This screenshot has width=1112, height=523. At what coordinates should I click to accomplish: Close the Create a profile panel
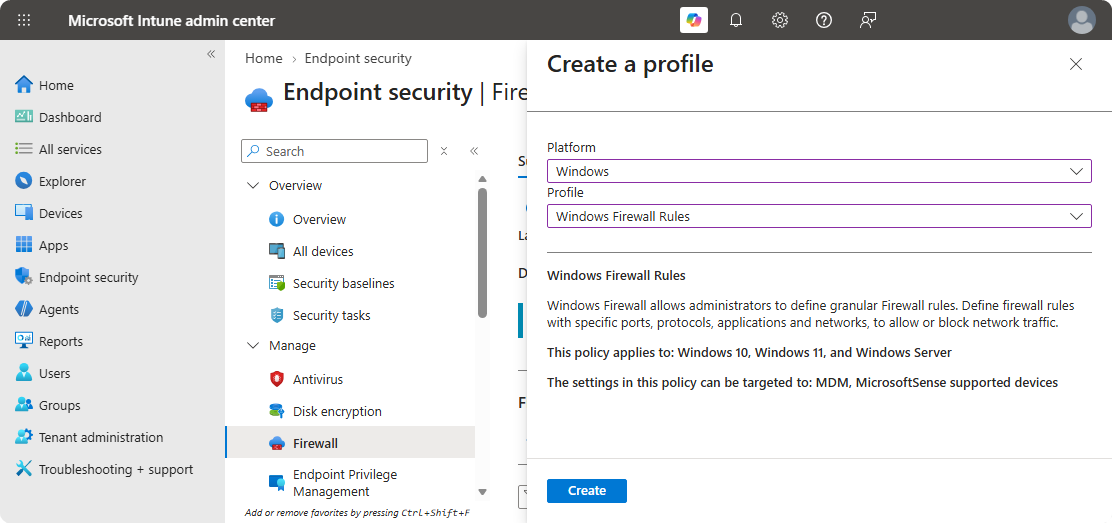[x=1076, y=65]
